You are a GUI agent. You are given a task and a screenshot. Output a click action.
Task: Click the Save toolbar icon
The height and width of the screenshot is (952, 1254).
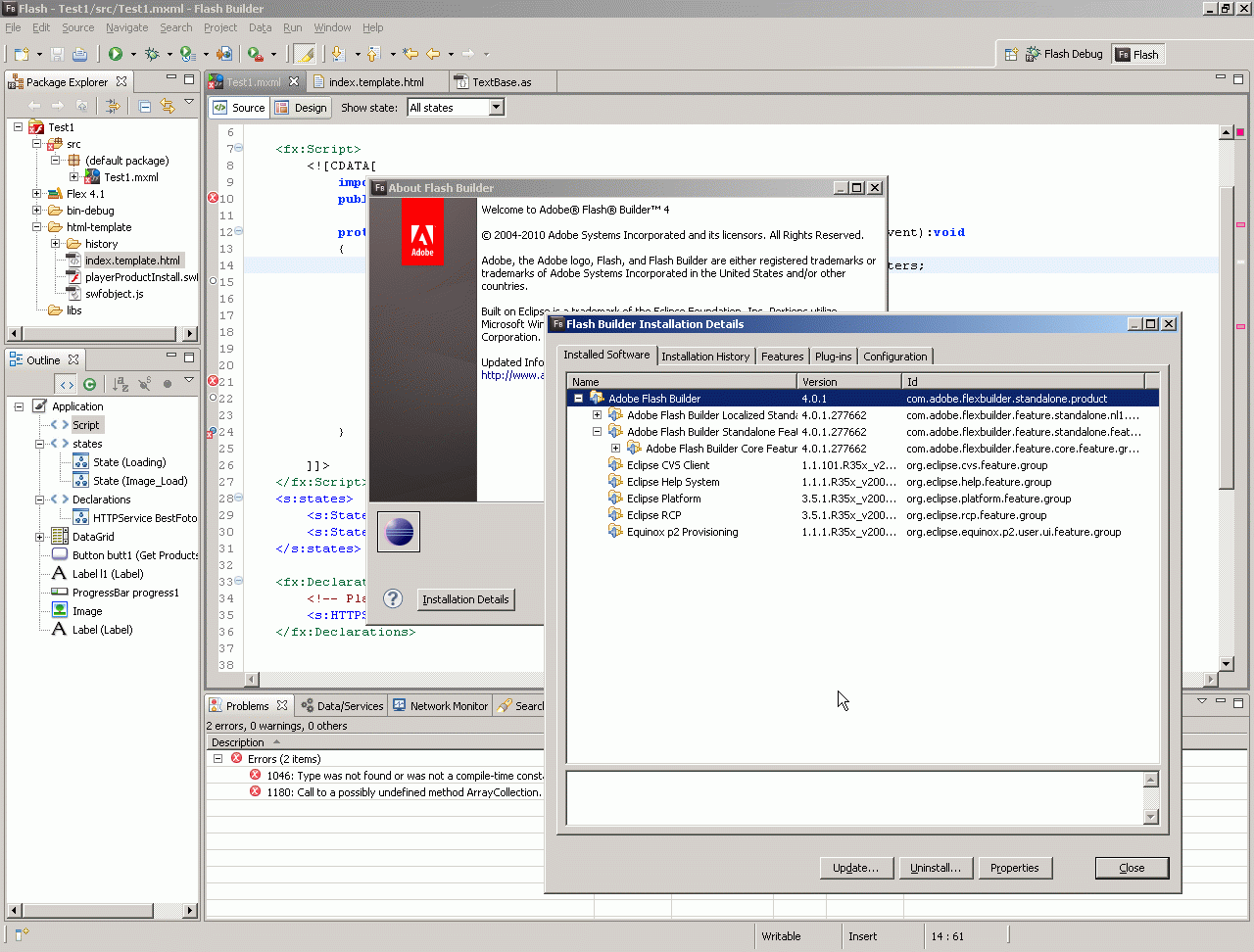tap(57, 54)
